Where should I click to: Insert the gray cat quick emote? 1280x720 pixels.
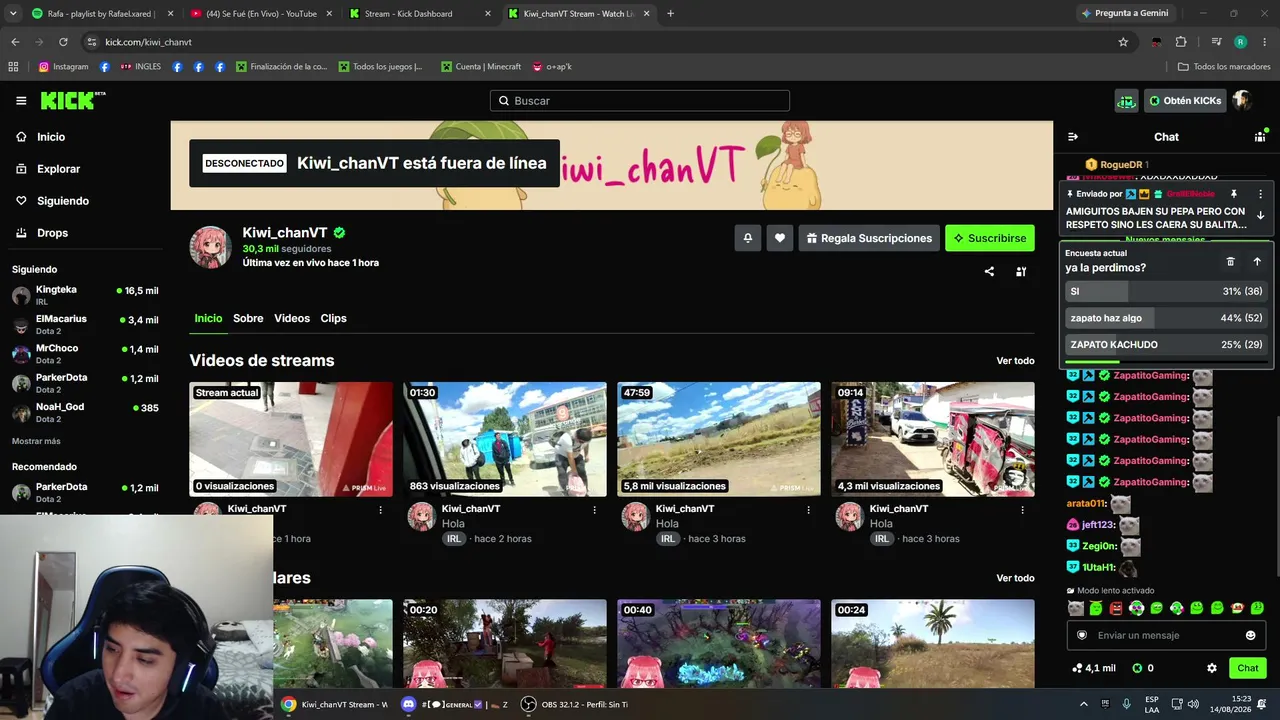(x=1076, y=608)
